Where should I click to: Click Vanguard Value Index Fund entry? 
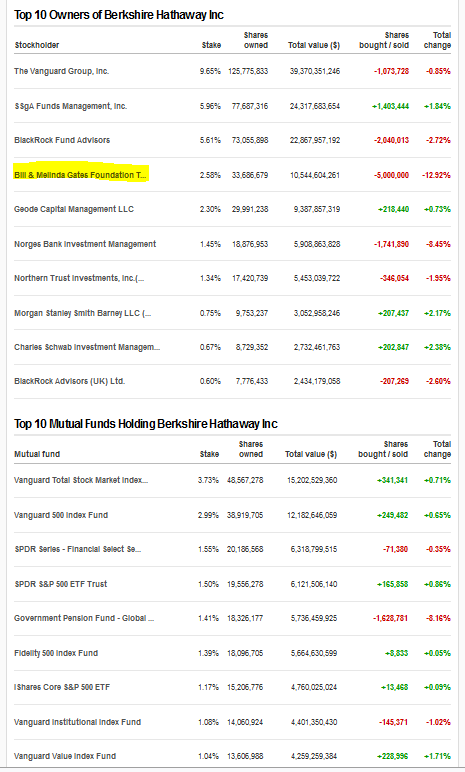(65, 756)
